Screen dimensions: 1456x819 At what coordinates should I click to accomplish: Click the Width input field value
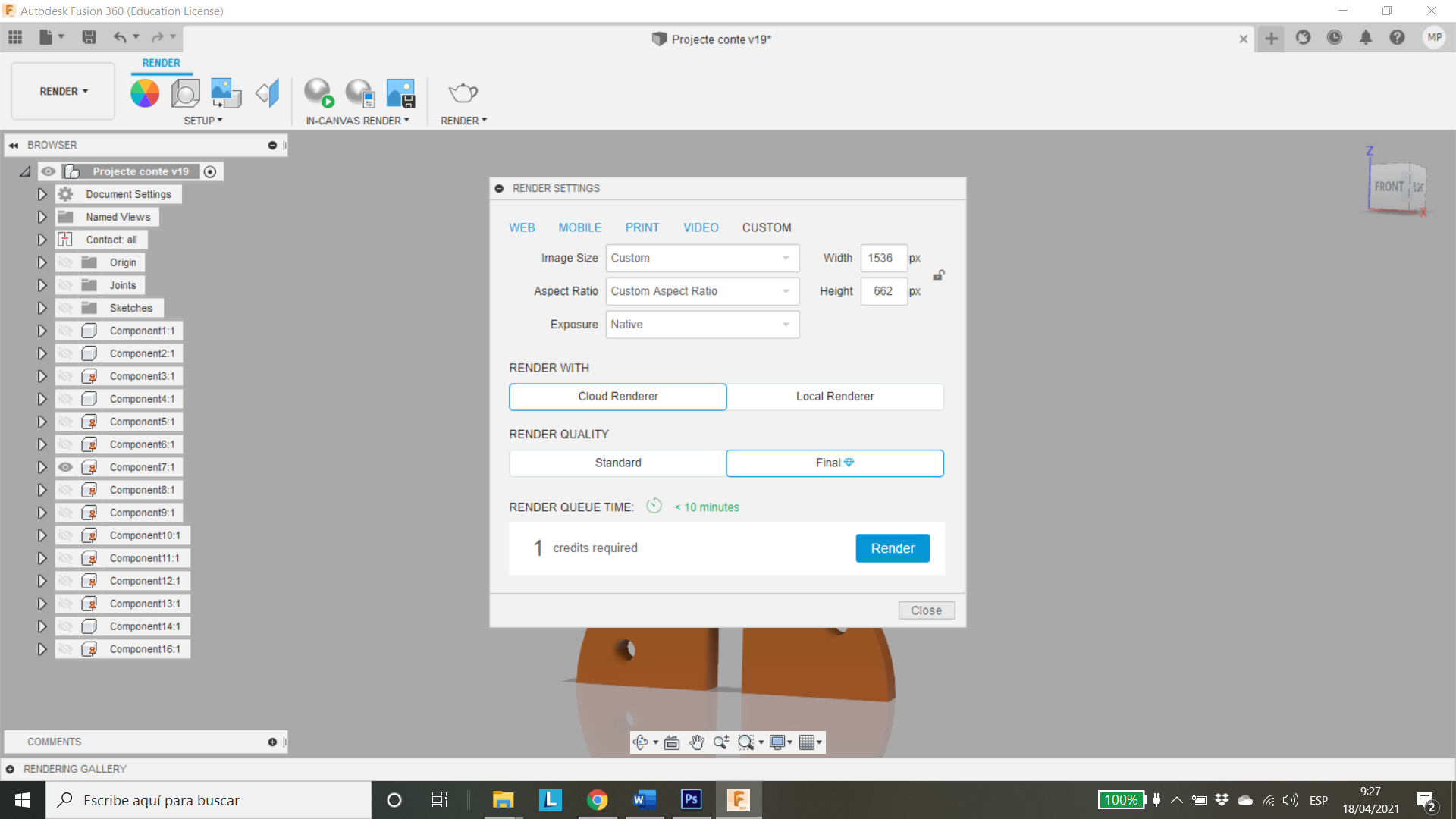click(x=882, y=258)
